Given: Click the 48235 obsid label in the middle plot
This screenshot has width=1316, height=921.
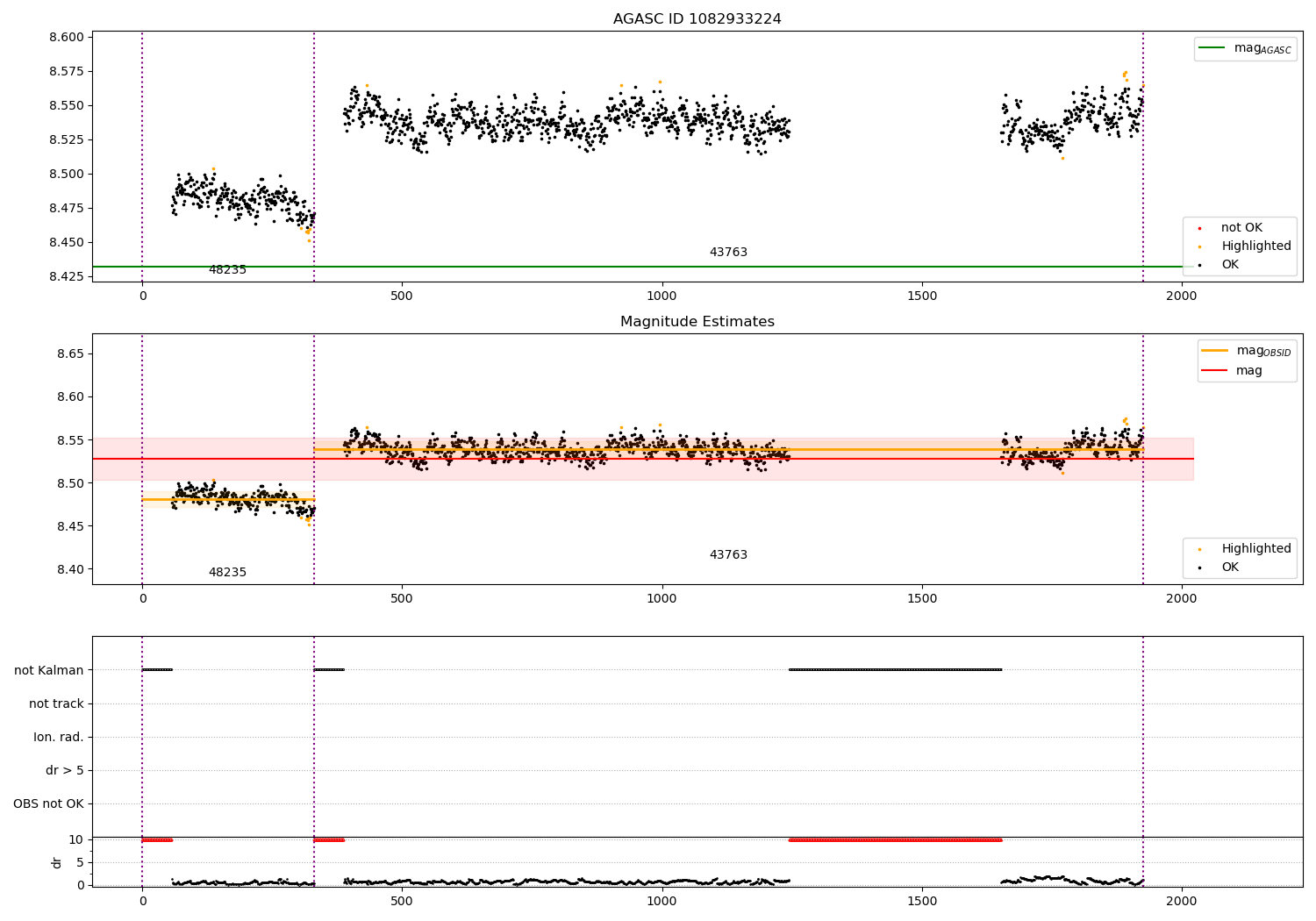Looking at the screenshot, I should (227, 573).
